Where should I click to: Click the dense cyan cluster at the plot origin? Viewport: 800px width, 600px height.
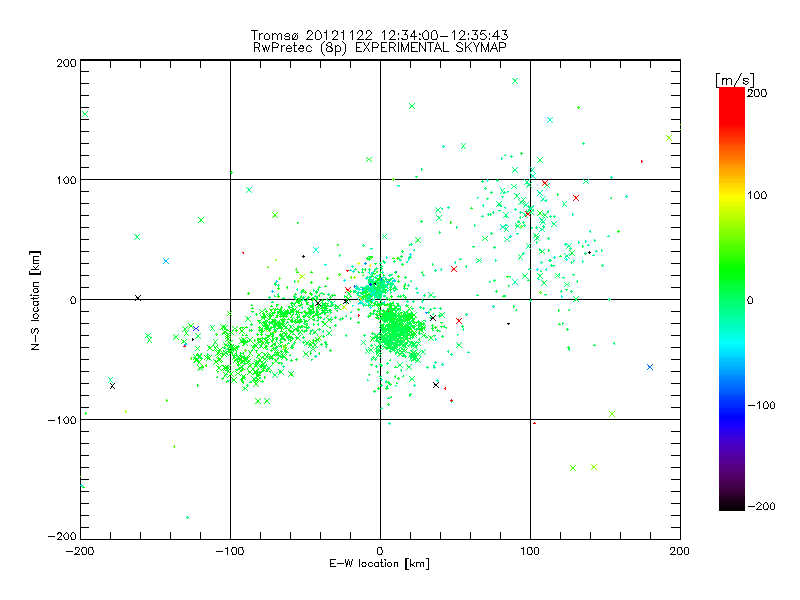374,291
